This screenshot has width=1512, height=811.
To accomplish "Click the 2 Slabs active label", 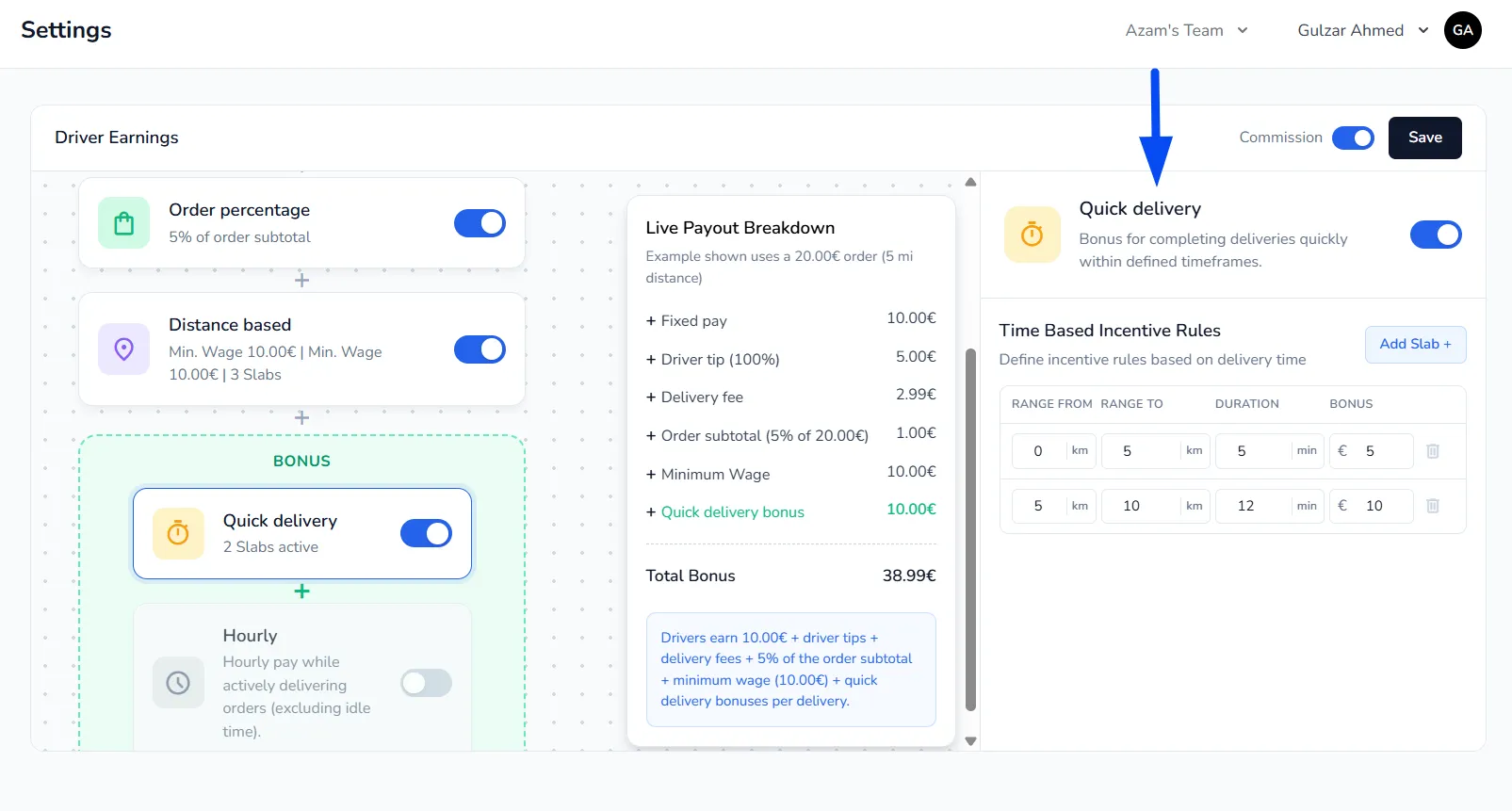I will click(x=270, y=547).
